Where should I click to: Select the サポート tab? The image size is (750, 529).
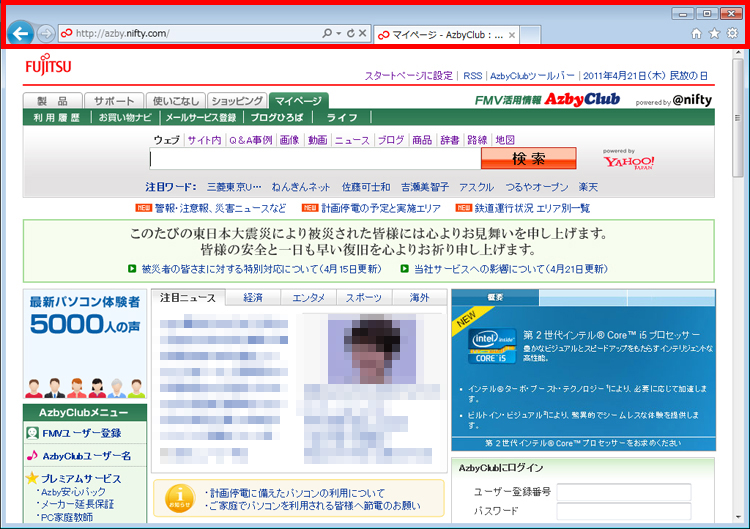click(114, 101)
